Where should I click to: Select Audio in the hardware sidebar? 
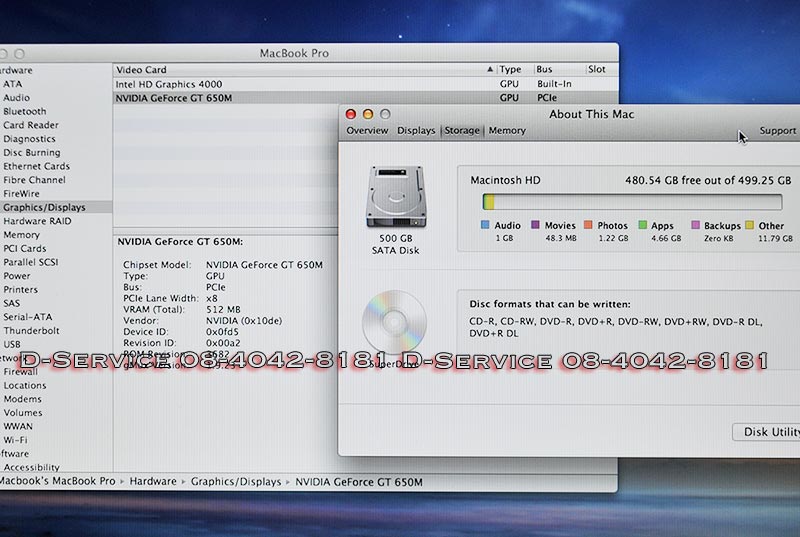coord(16,98)
